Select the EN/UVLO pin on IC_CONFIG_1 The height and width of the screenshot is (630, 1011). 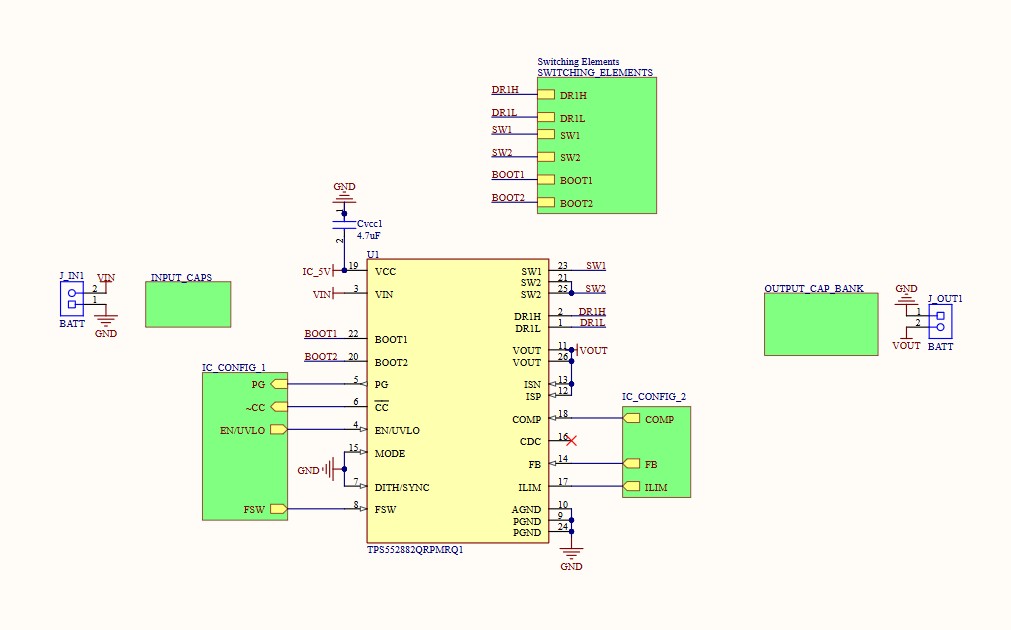pos(277,429)
